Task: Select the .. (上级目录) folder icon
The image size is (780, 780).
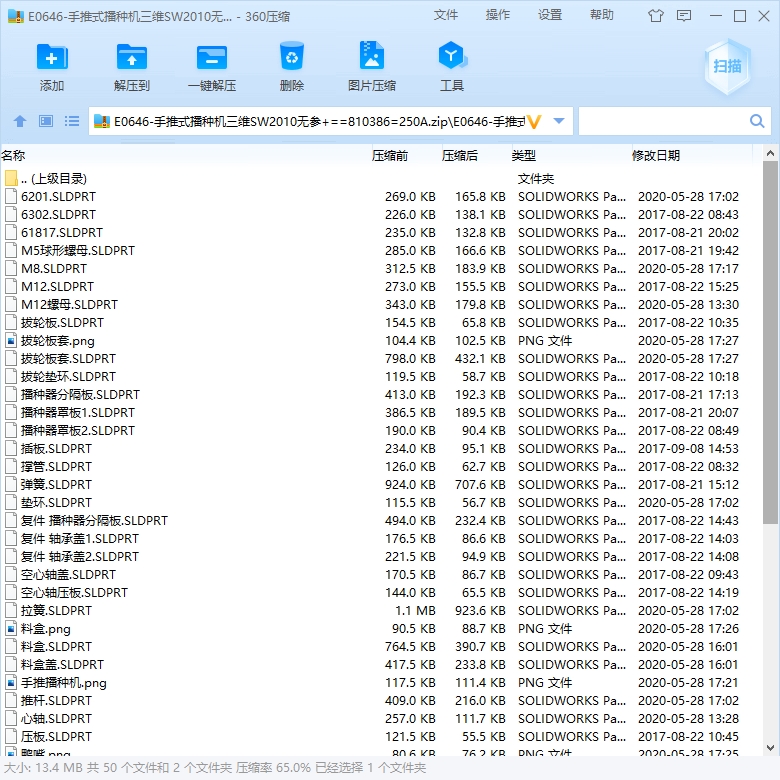Action: (11, 178)
